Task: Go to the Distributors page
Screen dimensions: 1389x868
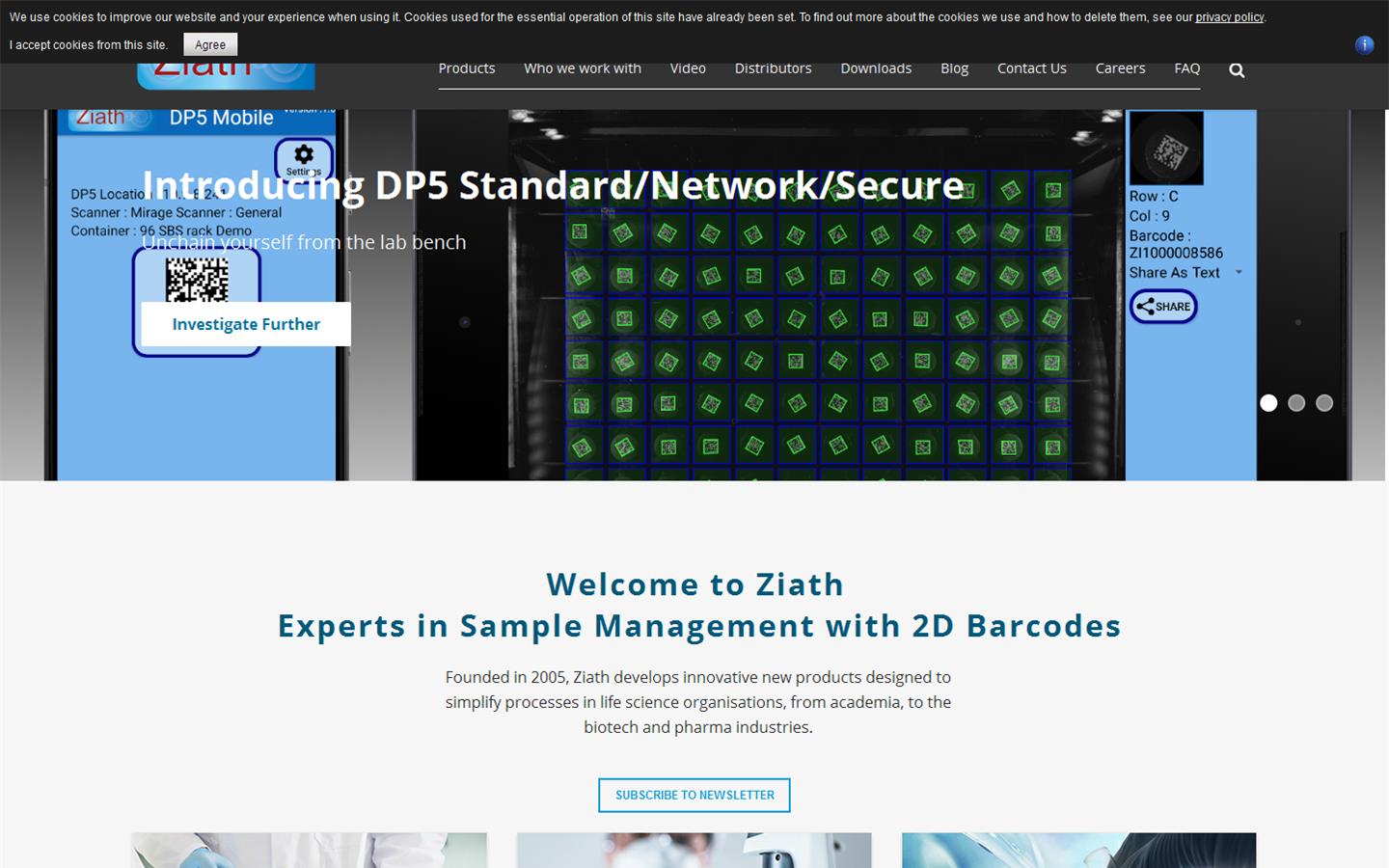Action: tap(773, 68)
